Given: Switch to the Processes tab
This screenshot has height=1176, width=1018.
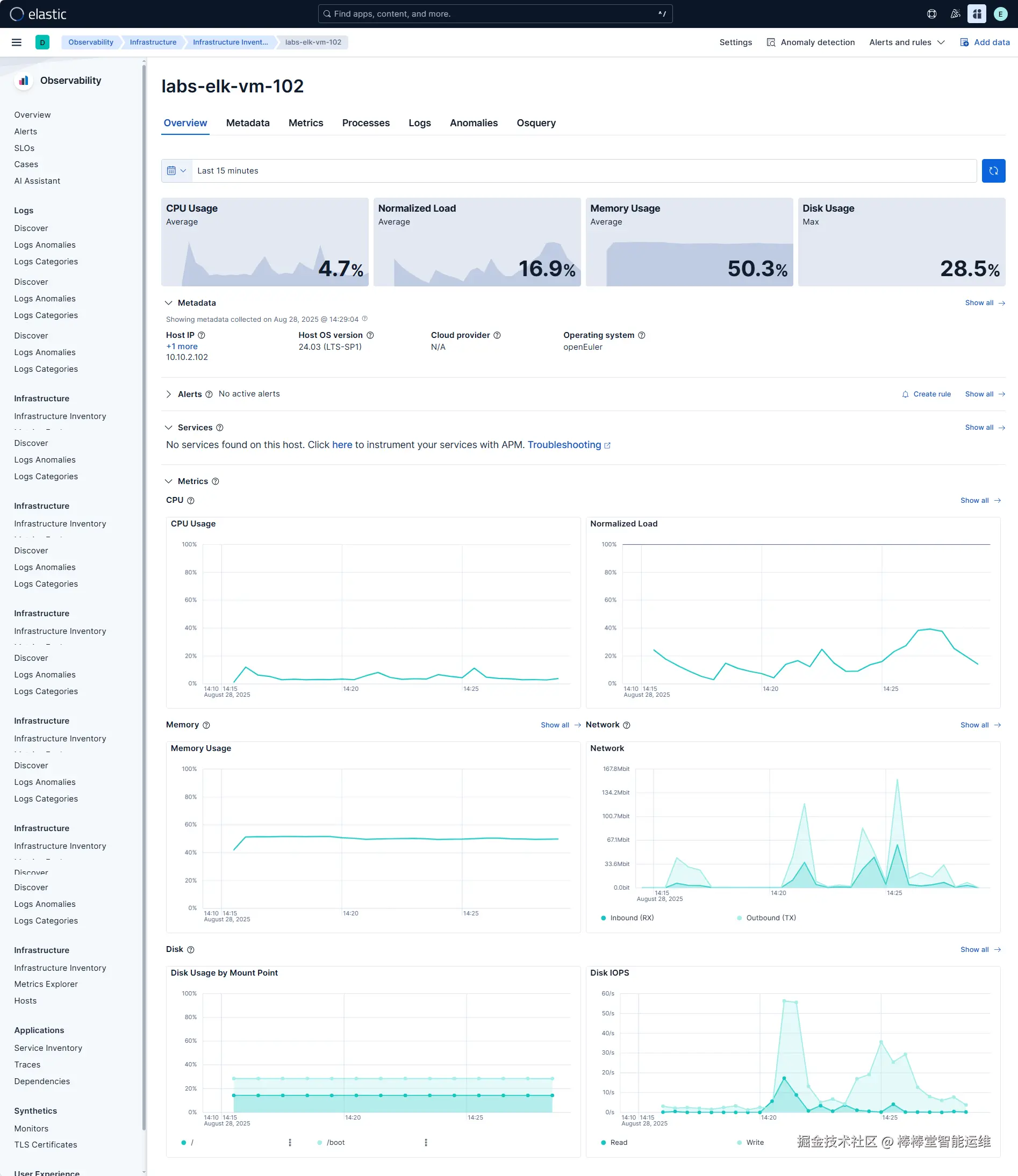Looking at the screenshot, I should [365, 122].
